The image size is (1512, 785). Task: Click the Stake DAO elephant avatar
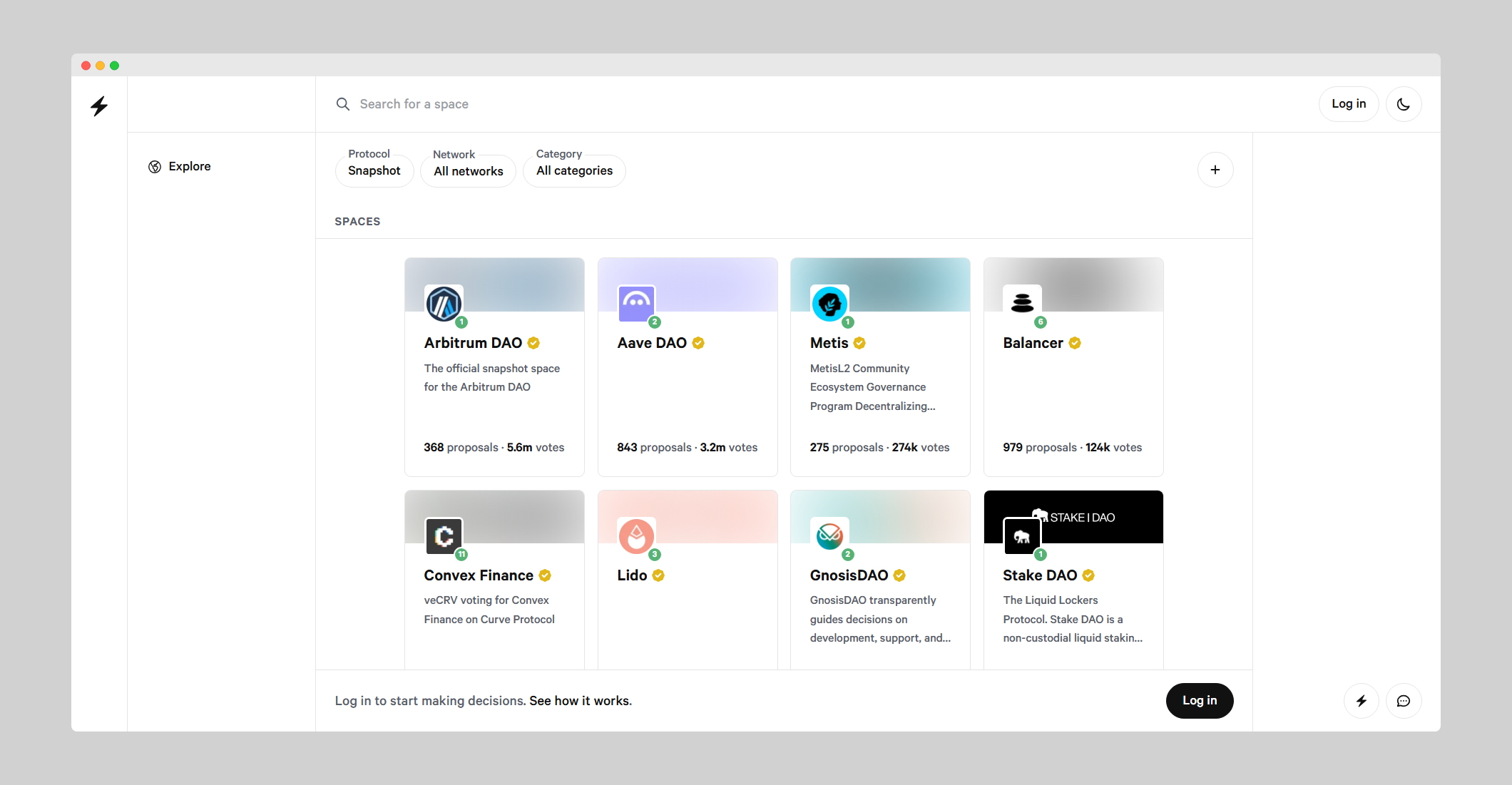pyautogui.click(x=1022, y=536)
